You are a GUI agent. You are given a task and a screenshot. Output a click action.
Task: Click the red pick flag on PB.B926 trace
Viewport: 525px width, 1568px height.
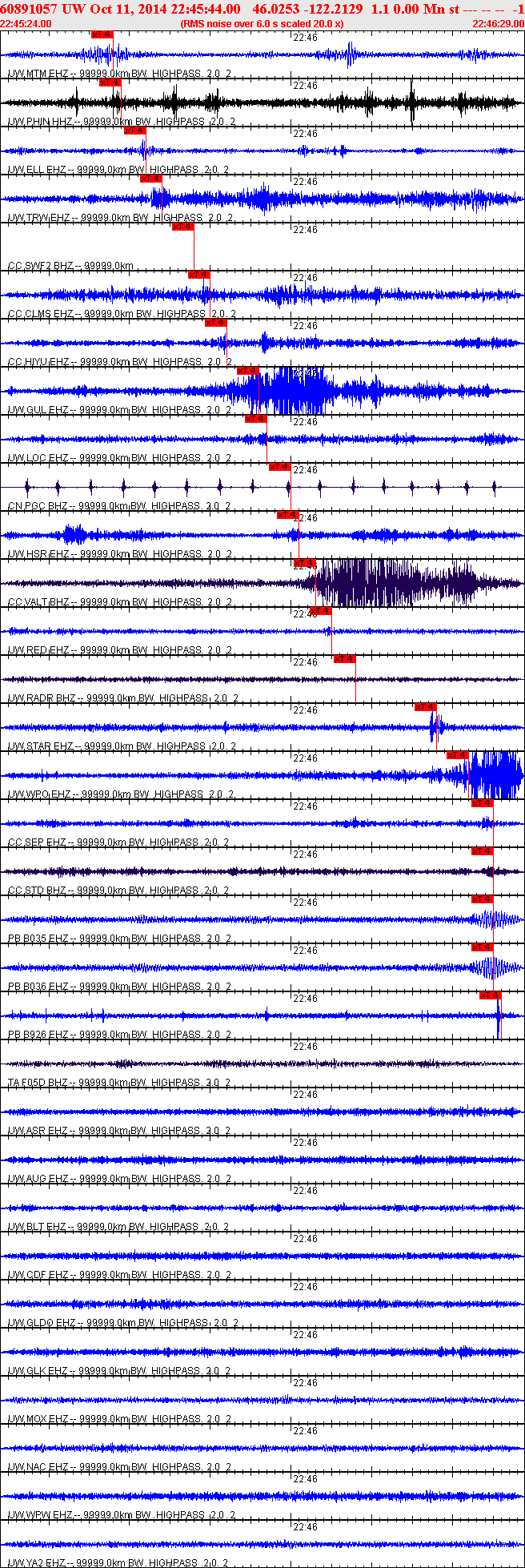click(491, 995)
